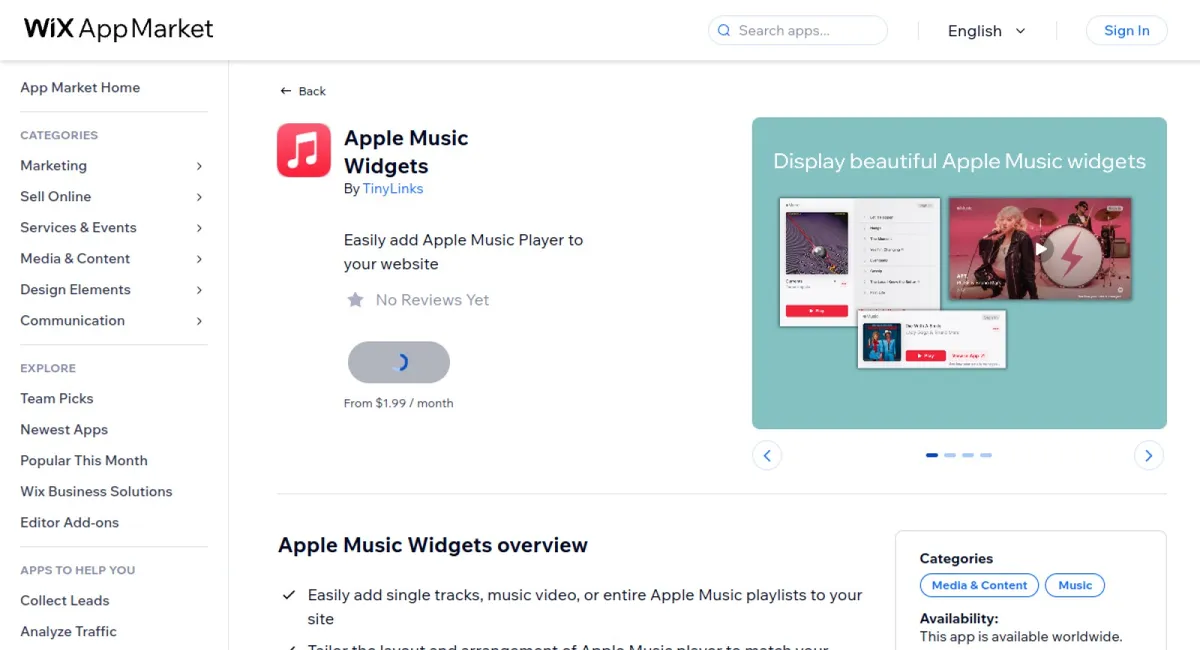Screen dimensions: 1200x650
Task: Click the Music category tag
Action: point(1075,585)
